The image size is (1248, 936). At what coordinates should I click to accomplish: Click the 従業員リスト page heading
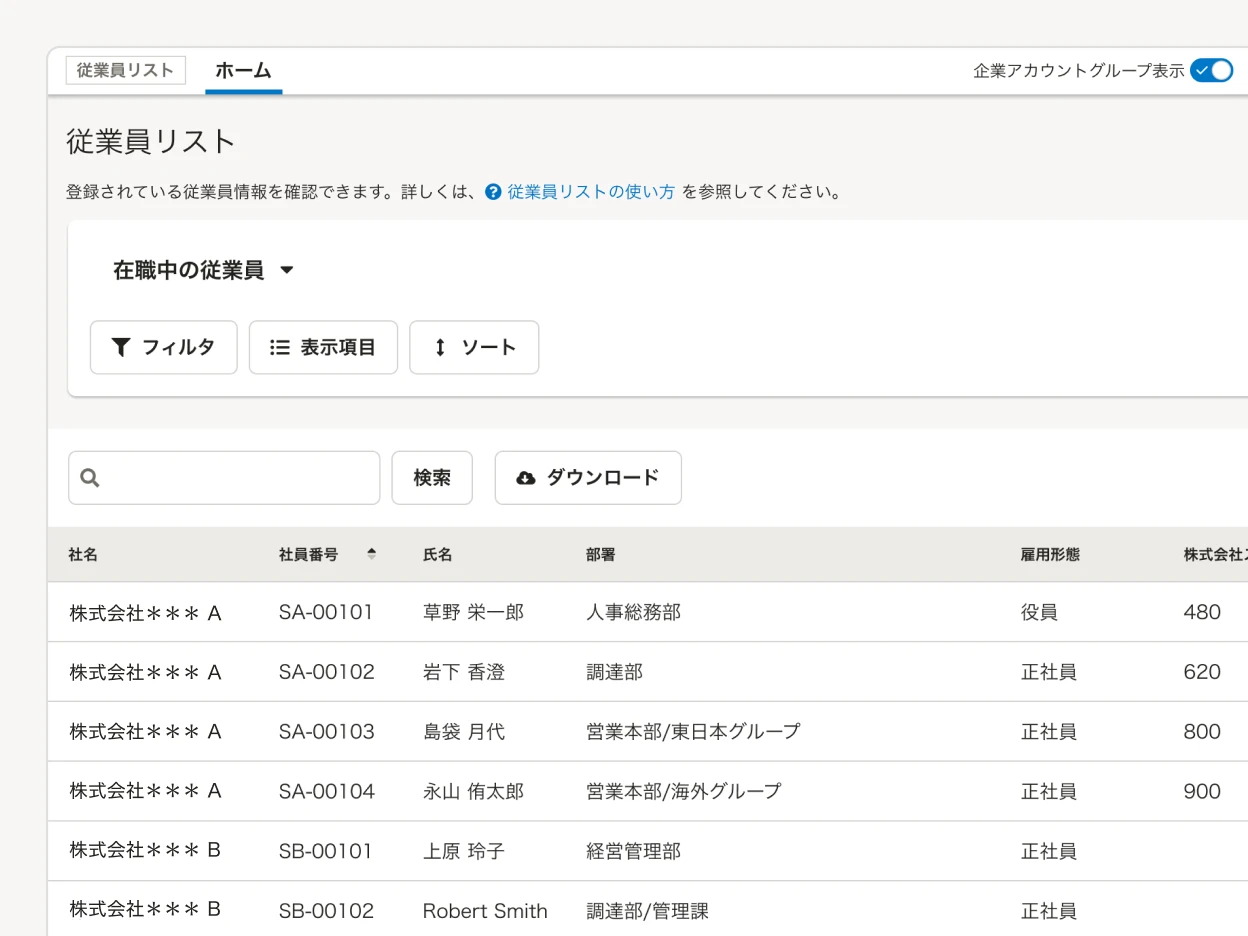click(x=151, y=141)
